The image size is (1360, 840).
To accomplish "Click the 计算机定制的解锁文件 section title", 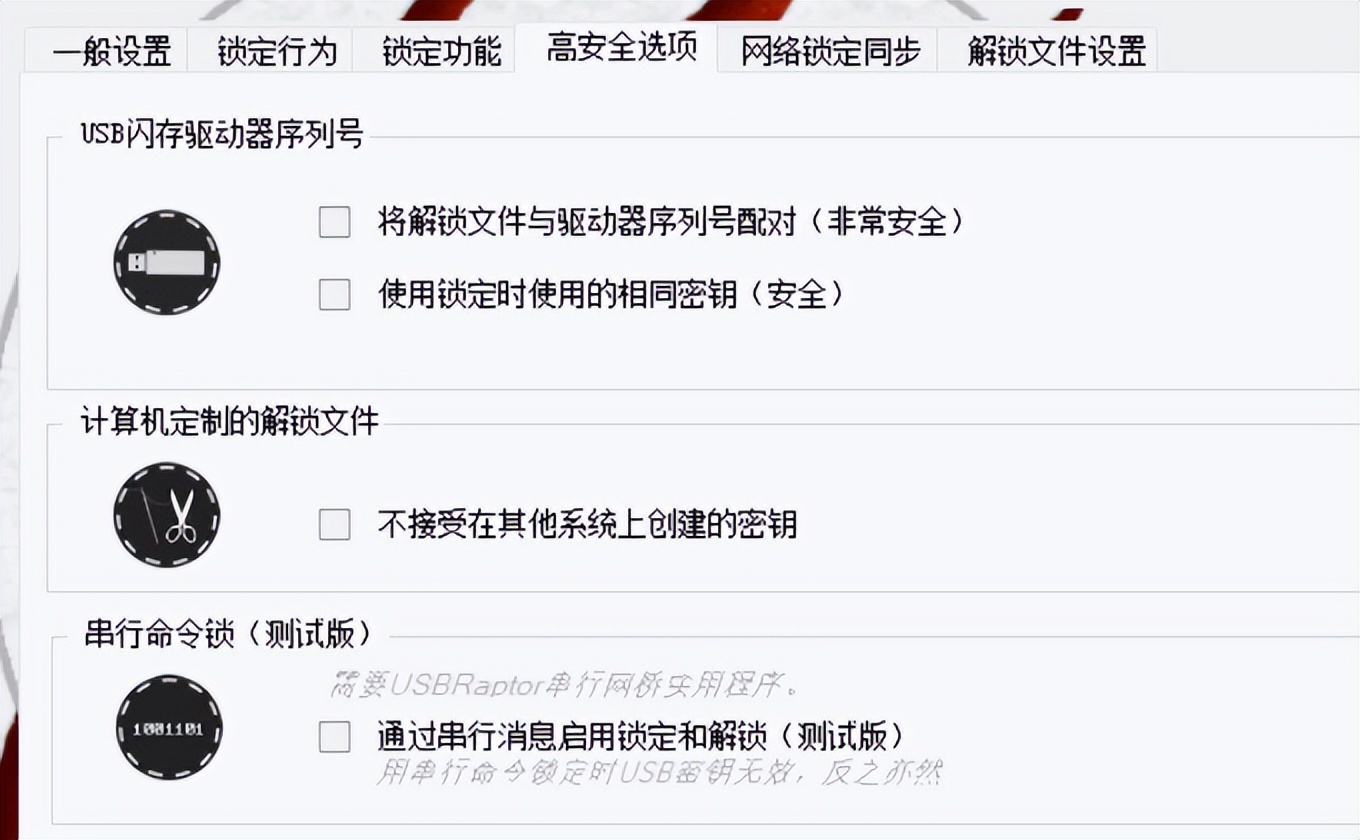I will (x=229, y=422).
